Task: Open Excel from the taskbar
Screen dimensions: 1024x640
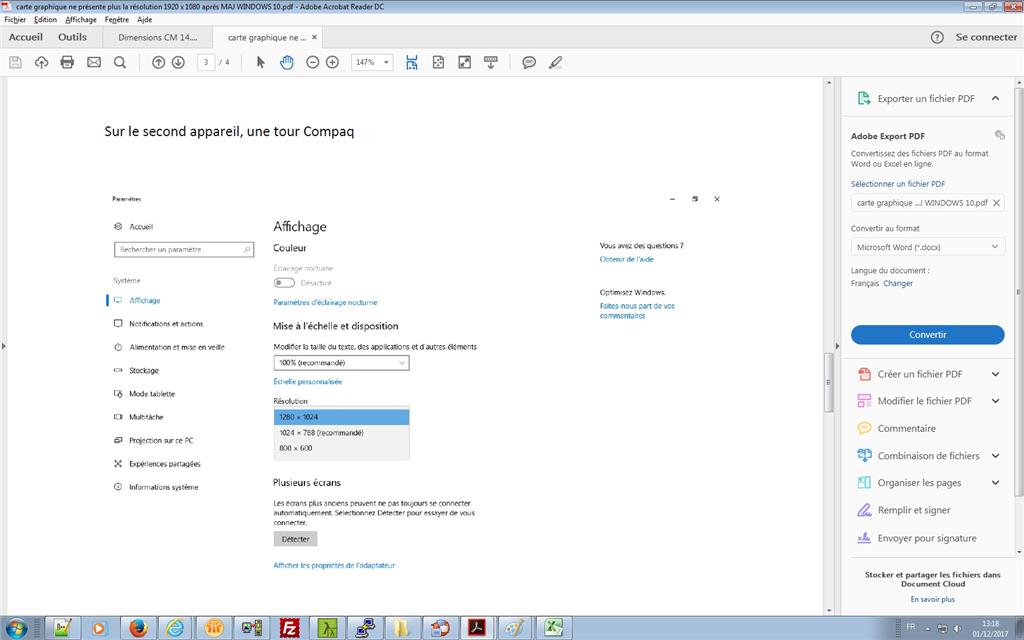Action: pos(554,628)
